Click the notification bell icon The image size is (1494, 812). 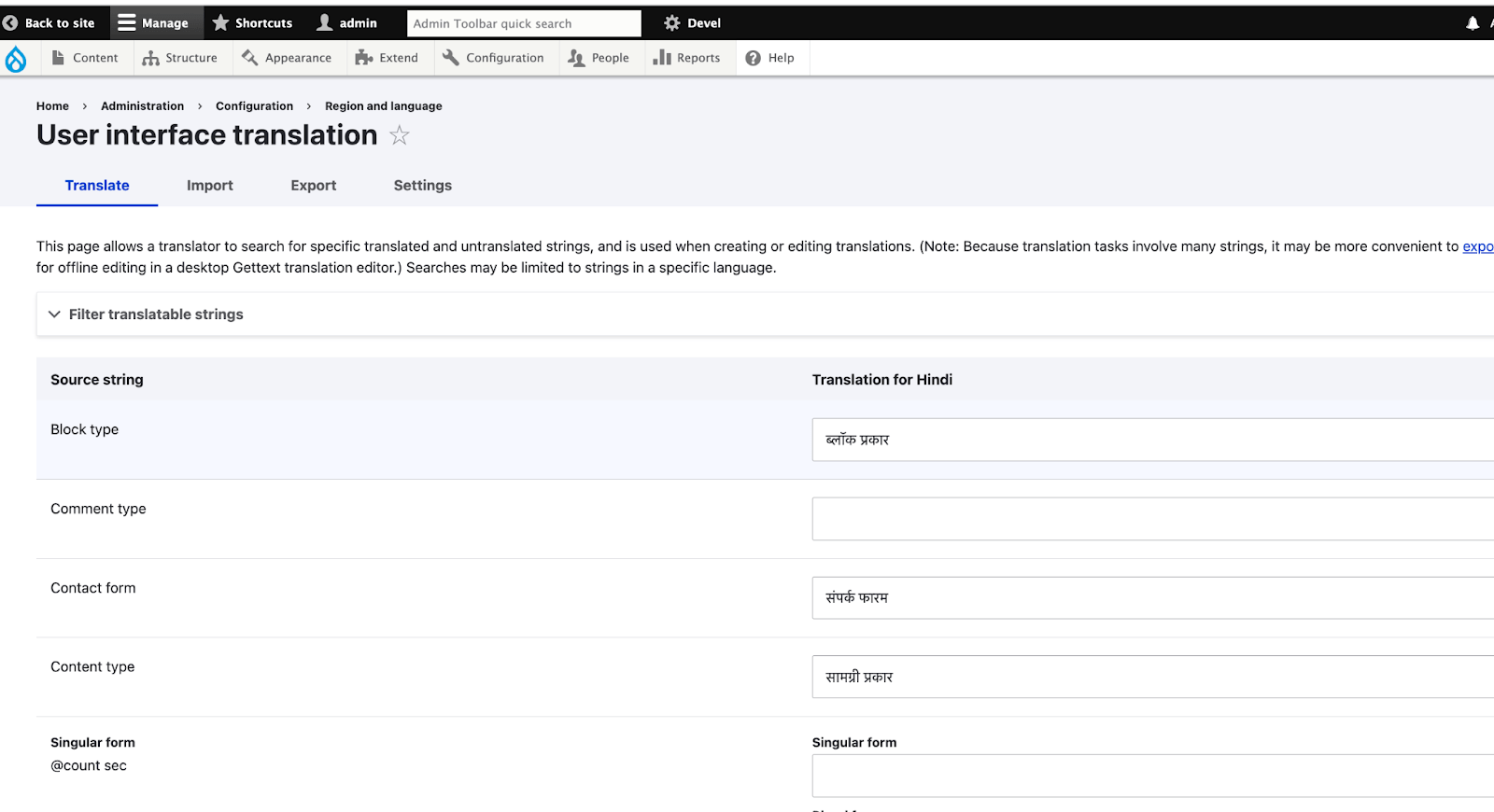click(1473, 23)
